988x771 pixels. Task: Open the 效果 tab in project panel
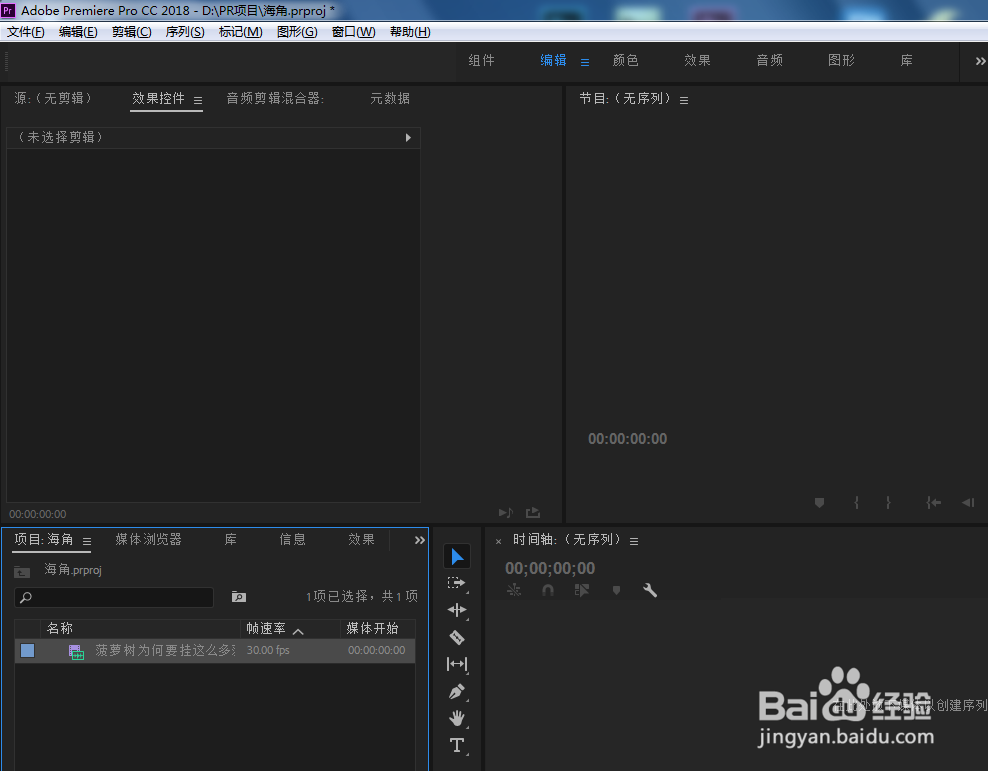(362, 539)
